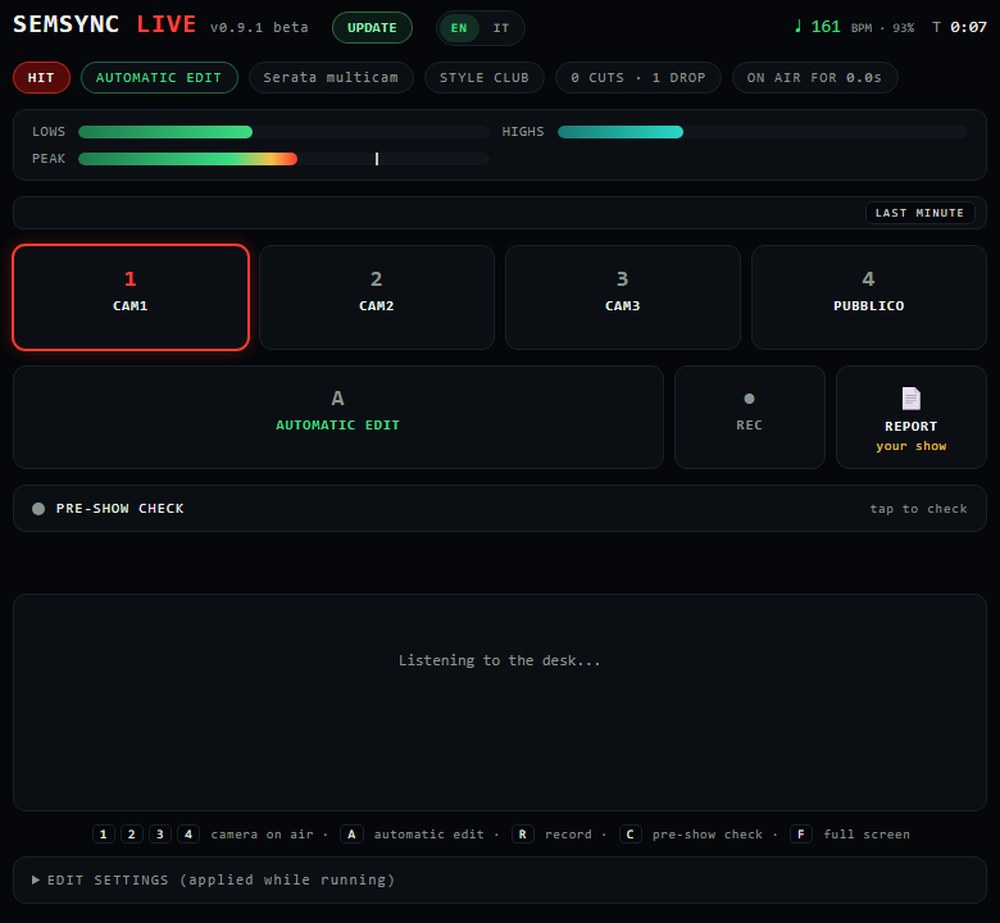This screenshot has width=1000, height=923.
Task: Click the On Air For timer pill
Action: click(815, 78)
